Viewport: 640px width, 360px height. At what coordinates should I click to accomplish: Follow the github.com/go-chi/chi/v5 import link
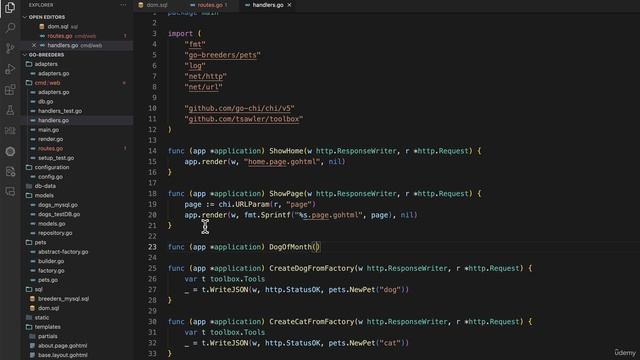point(240,108)
